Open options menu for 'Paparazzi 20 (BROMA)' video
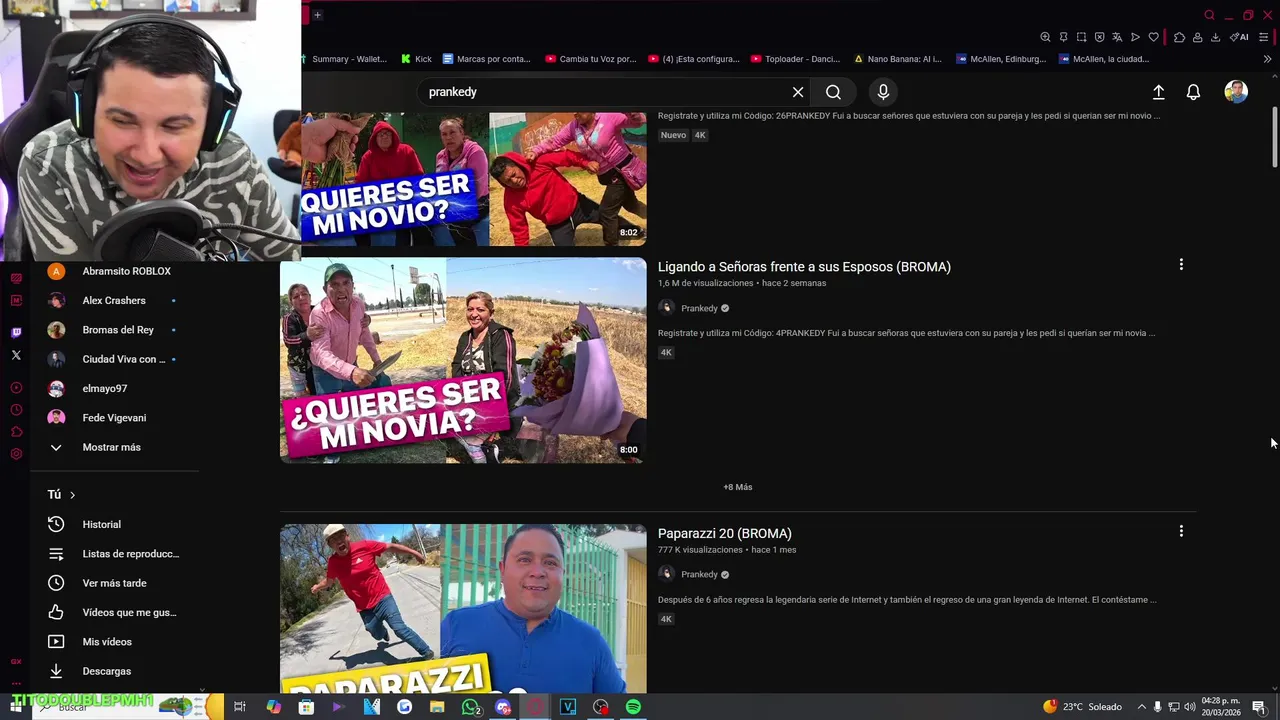 [x=1181, y=532]
